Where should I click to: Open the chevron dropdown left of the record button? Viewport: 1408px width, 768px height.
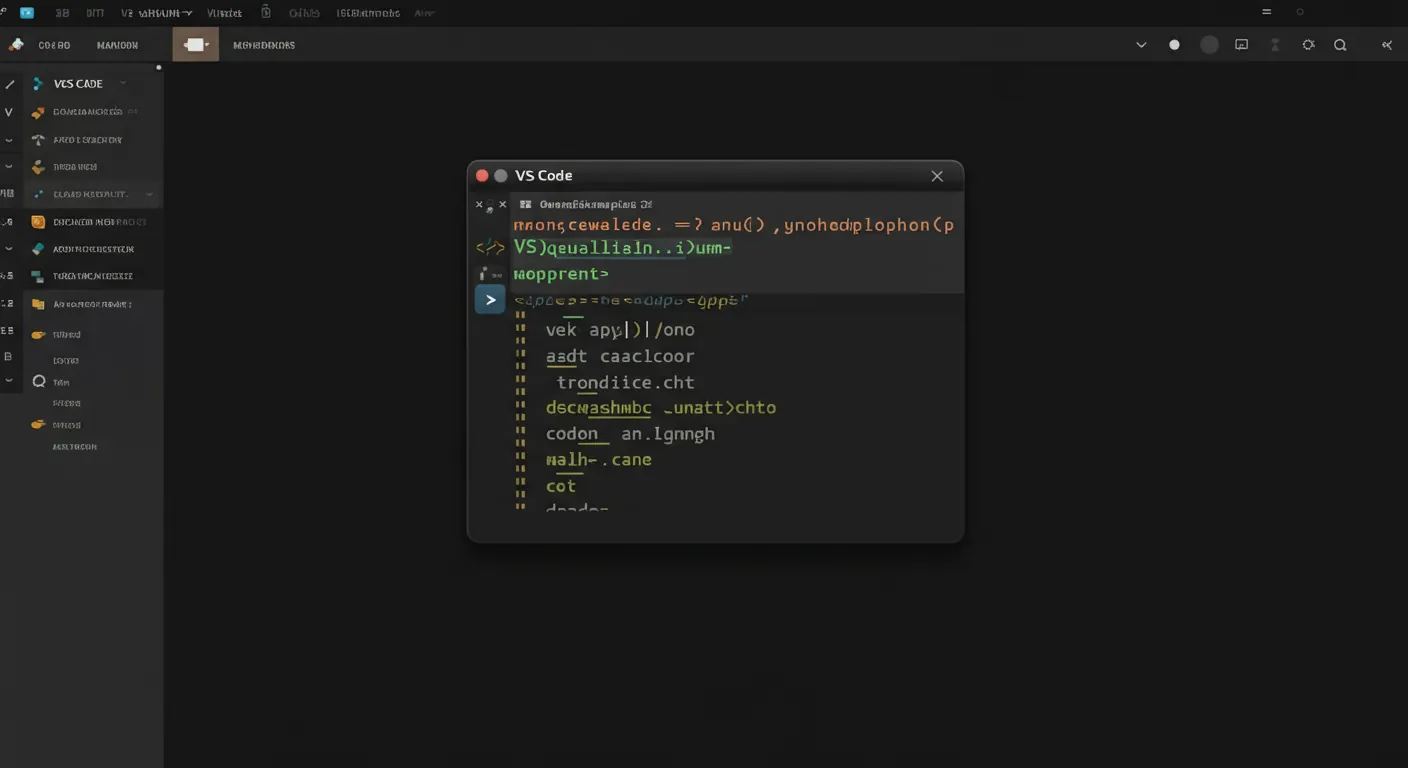pos(1140,44)
